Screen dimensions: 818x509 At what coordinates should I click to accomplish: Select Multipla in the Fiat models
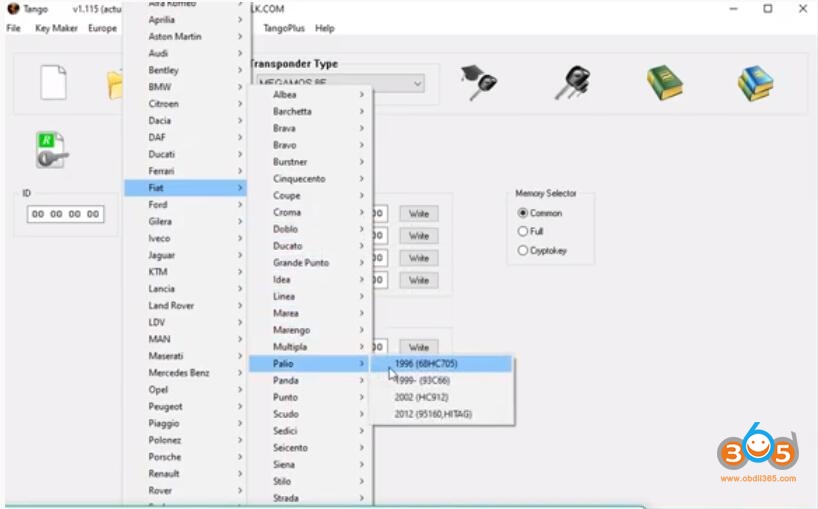[310, 347]
